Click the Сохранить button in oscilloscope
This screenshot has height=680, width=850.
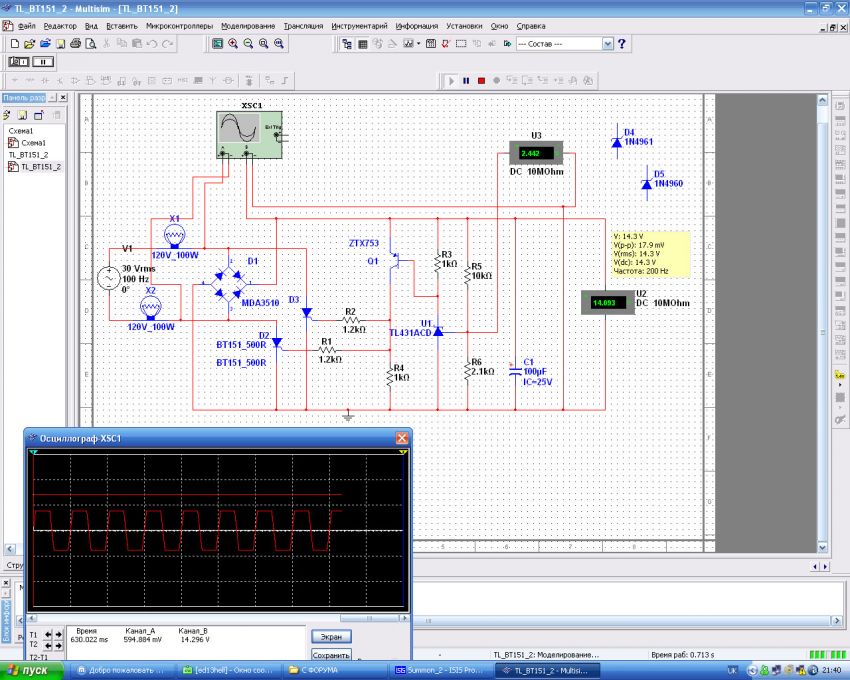pos(330,655)
